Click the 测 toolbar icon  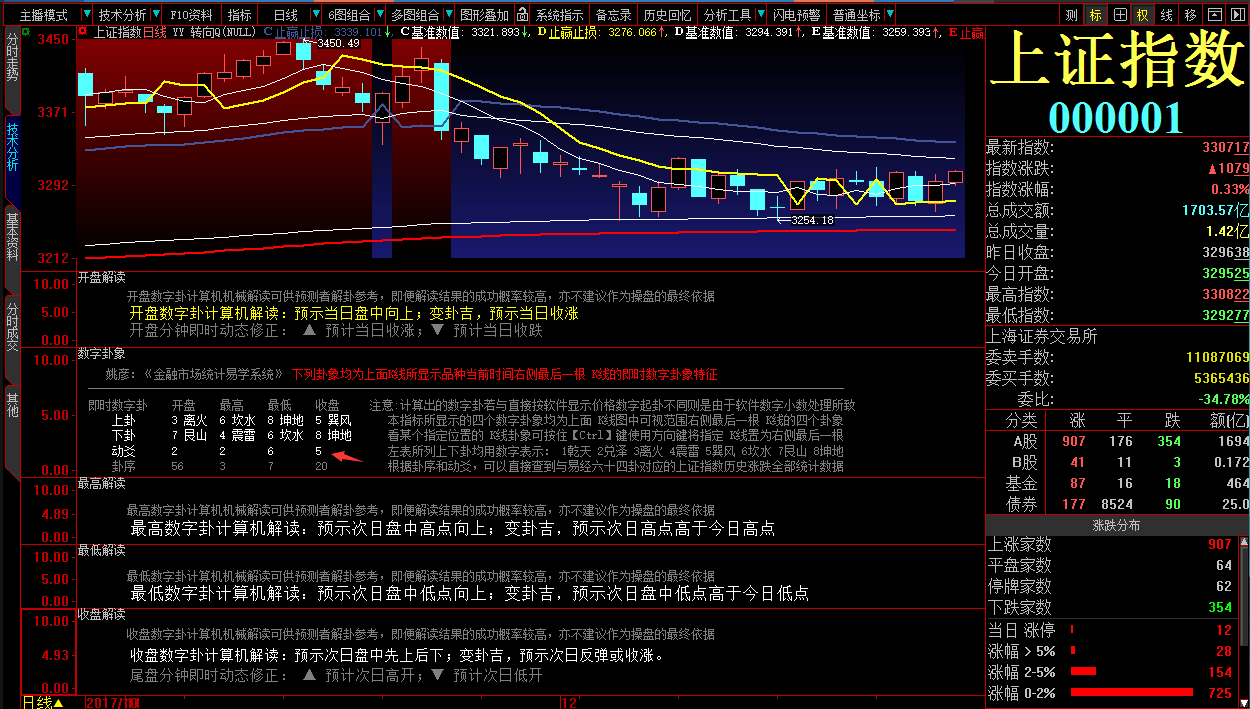(x=1071, y=15)
